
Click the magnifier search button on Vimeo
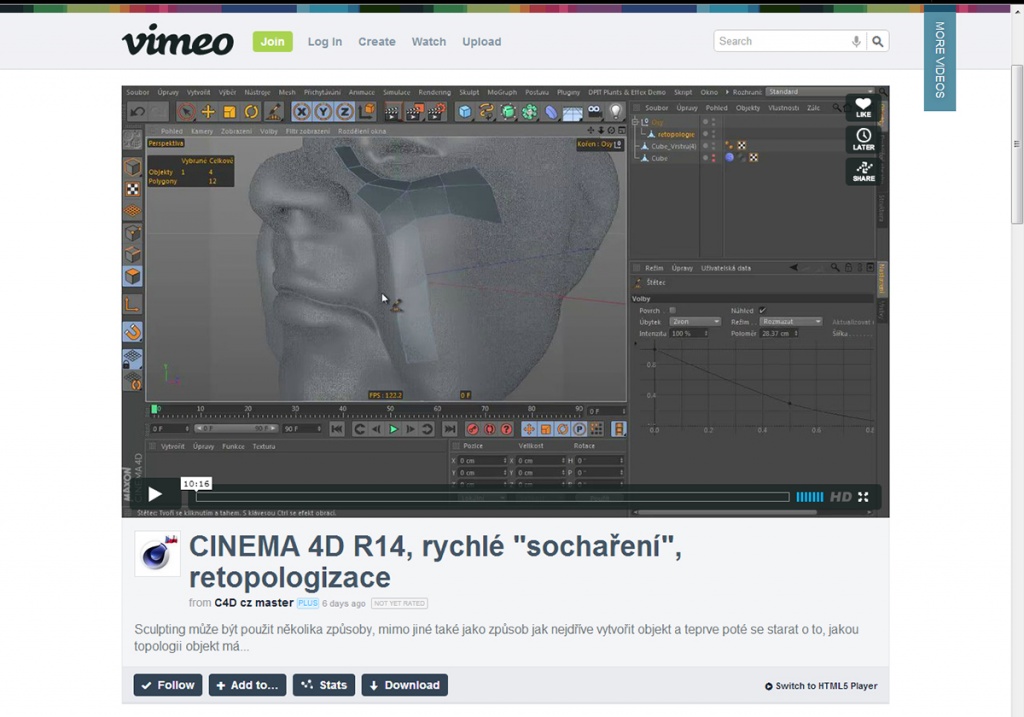click(x=878, y=41)
